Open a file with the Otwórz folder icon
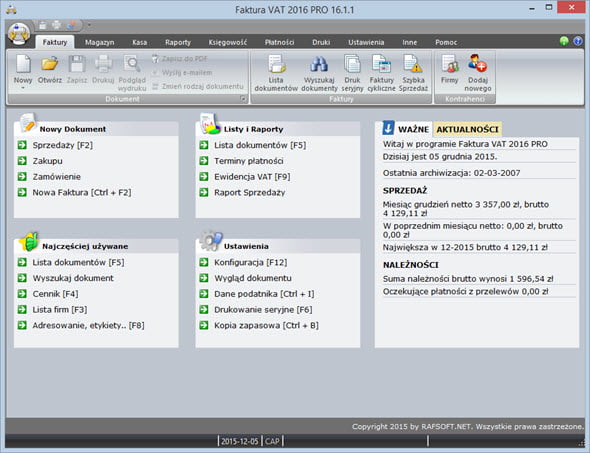 pos(50,64)
